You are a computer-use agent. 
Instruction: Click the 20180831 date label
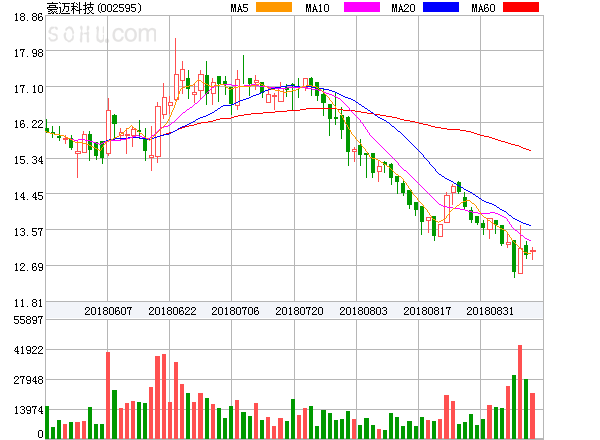tap(491, 311)
